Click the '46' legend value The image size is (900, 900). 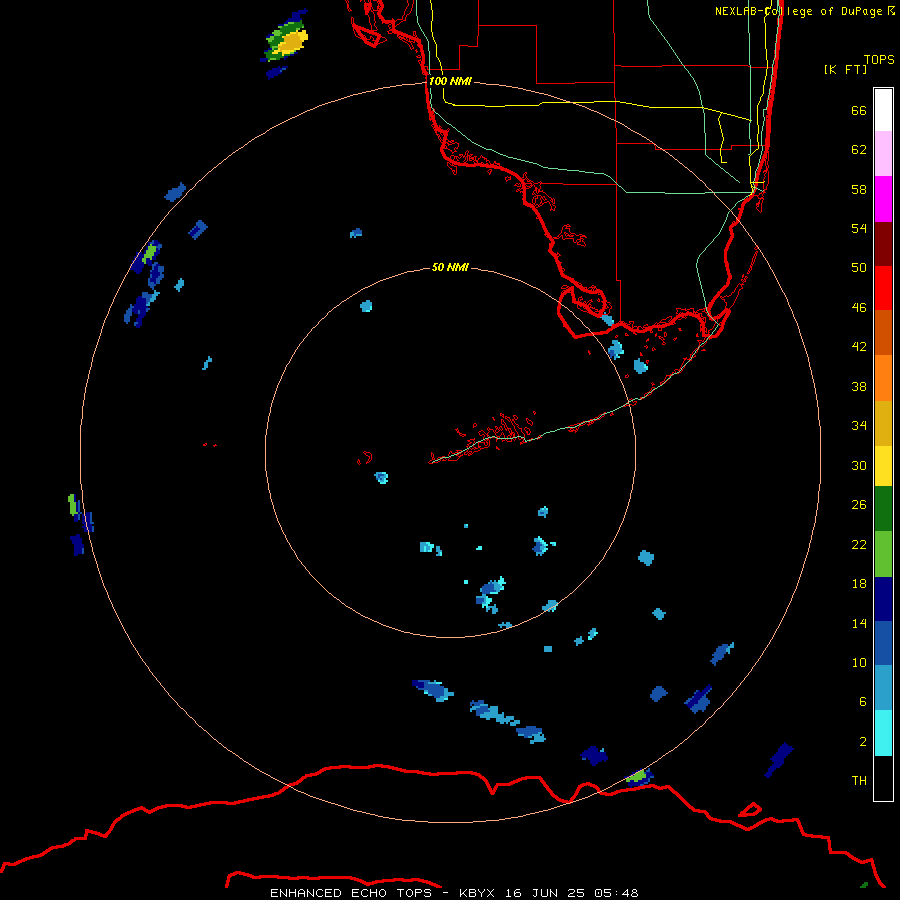859,307
